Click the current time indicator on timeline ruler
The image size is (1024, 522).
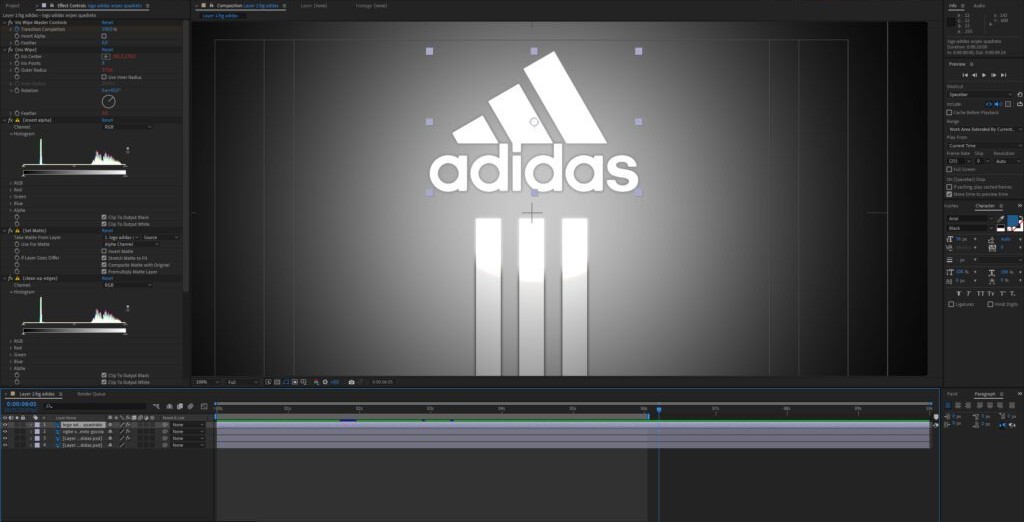[658, 410]
